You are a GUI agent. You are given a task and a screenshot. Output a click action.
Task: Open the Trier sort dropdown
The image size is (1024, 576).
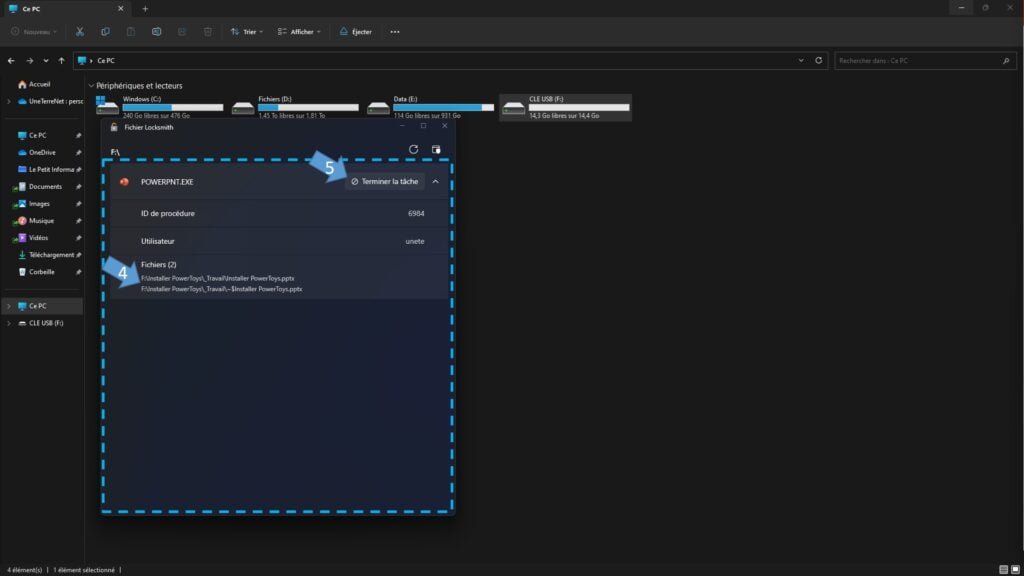point(246,31)
